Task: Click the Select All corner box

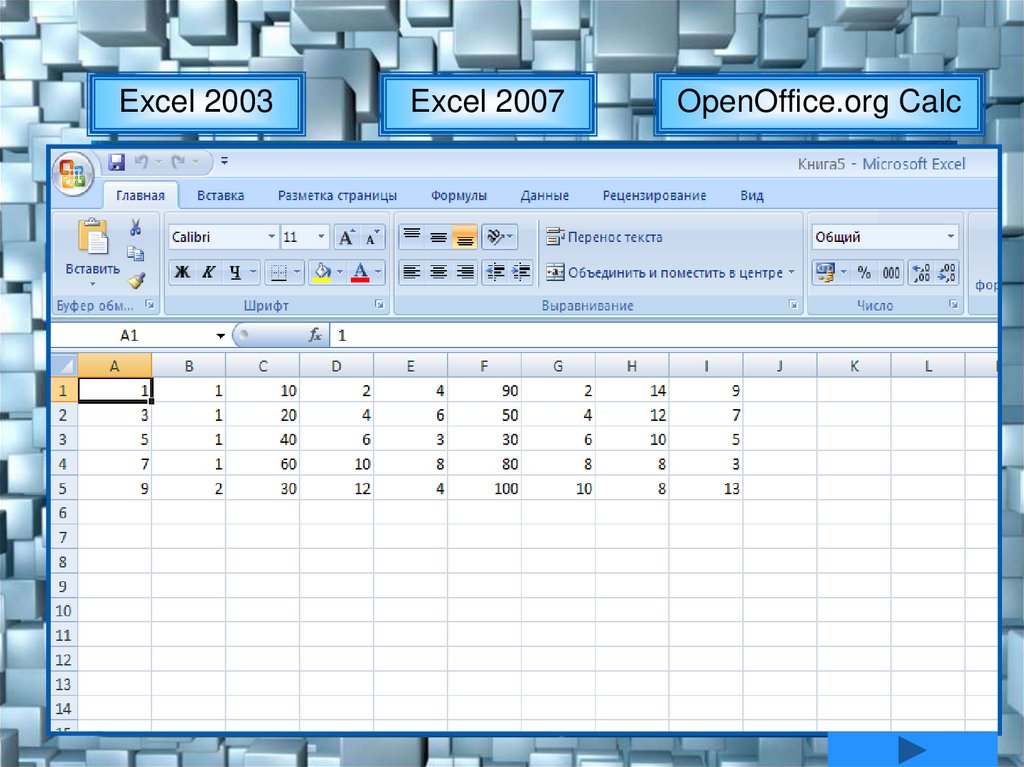Action: point(64,366)
